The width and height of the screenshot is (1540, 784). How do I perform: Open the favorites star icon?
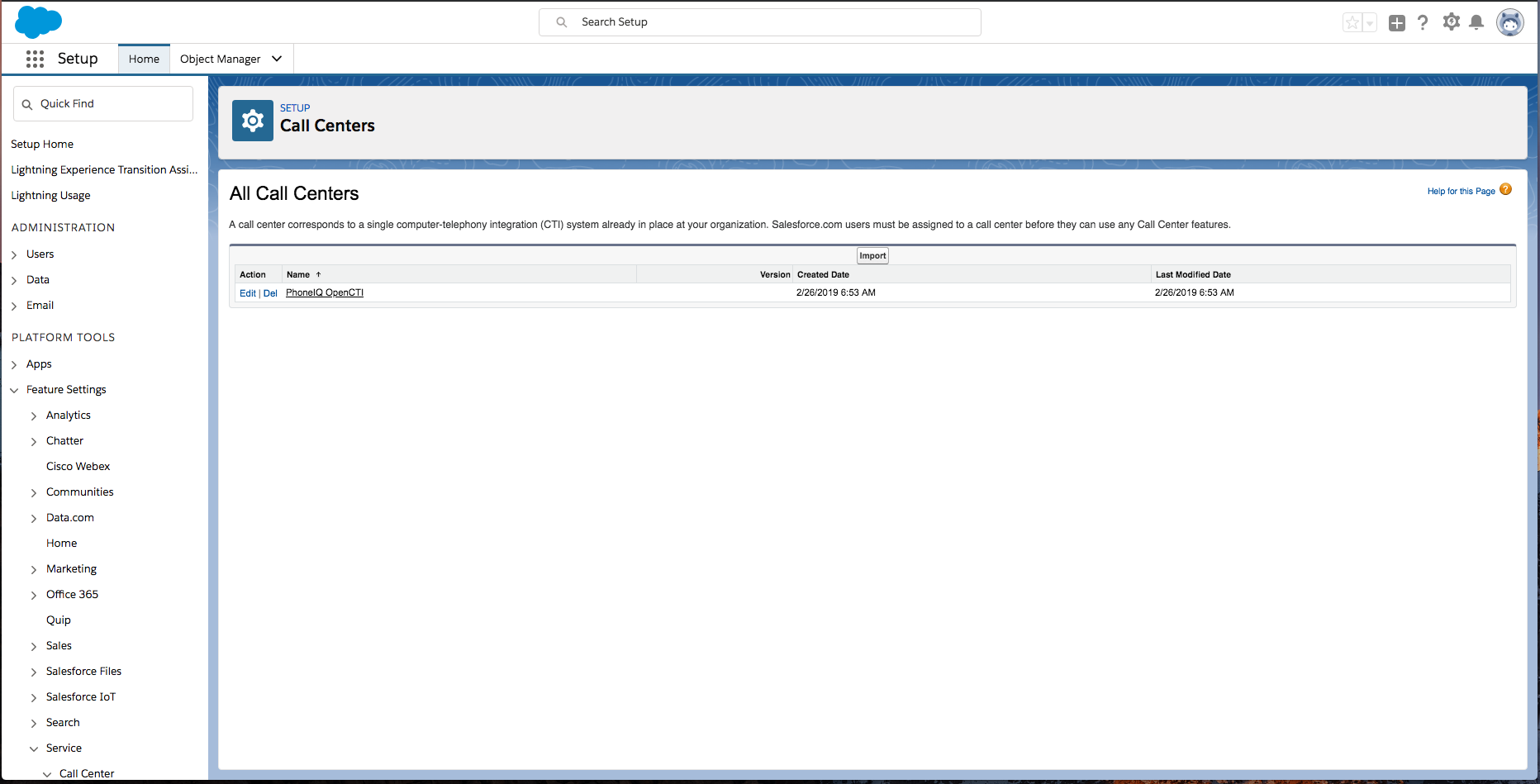1352,23
